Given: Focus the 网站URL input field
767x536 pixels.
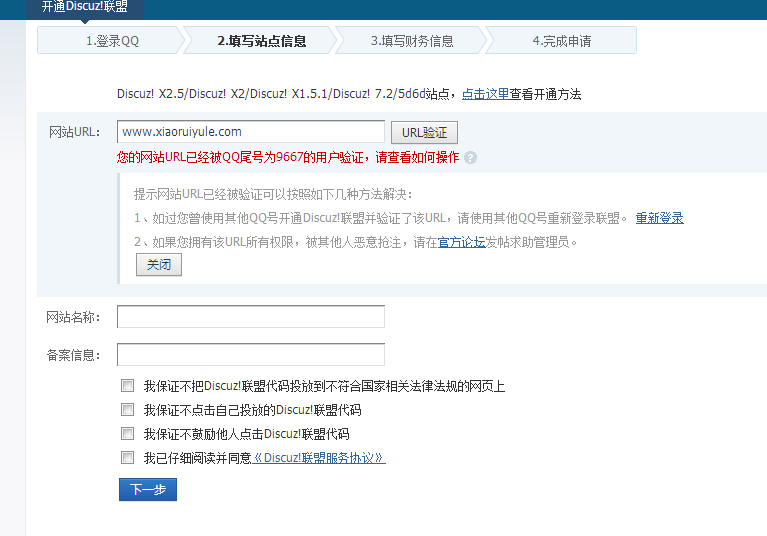Looking at the screenshot, I should [251, 132].
